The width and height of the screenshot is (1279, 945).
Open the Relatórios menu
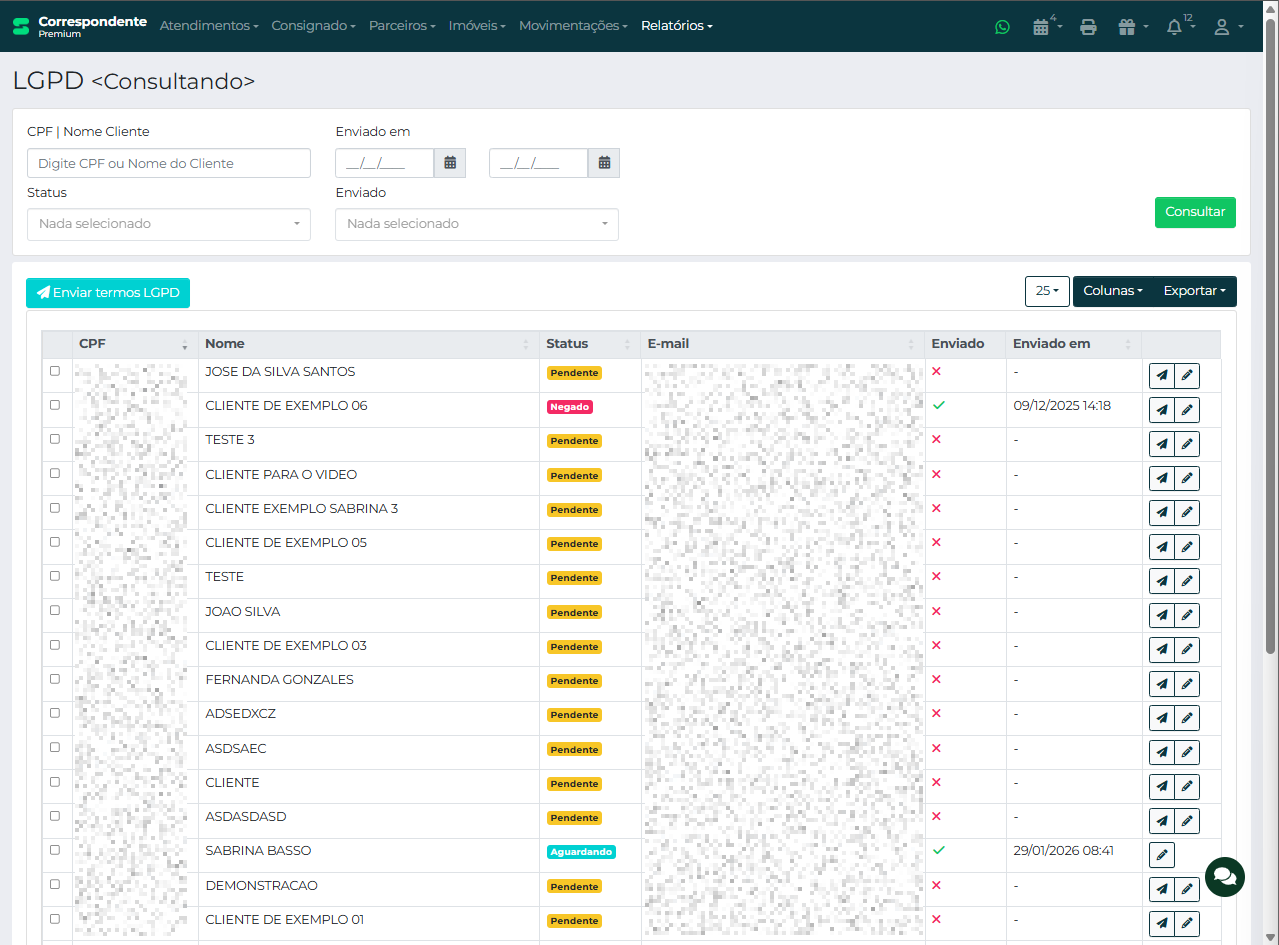tap(676, 26)
